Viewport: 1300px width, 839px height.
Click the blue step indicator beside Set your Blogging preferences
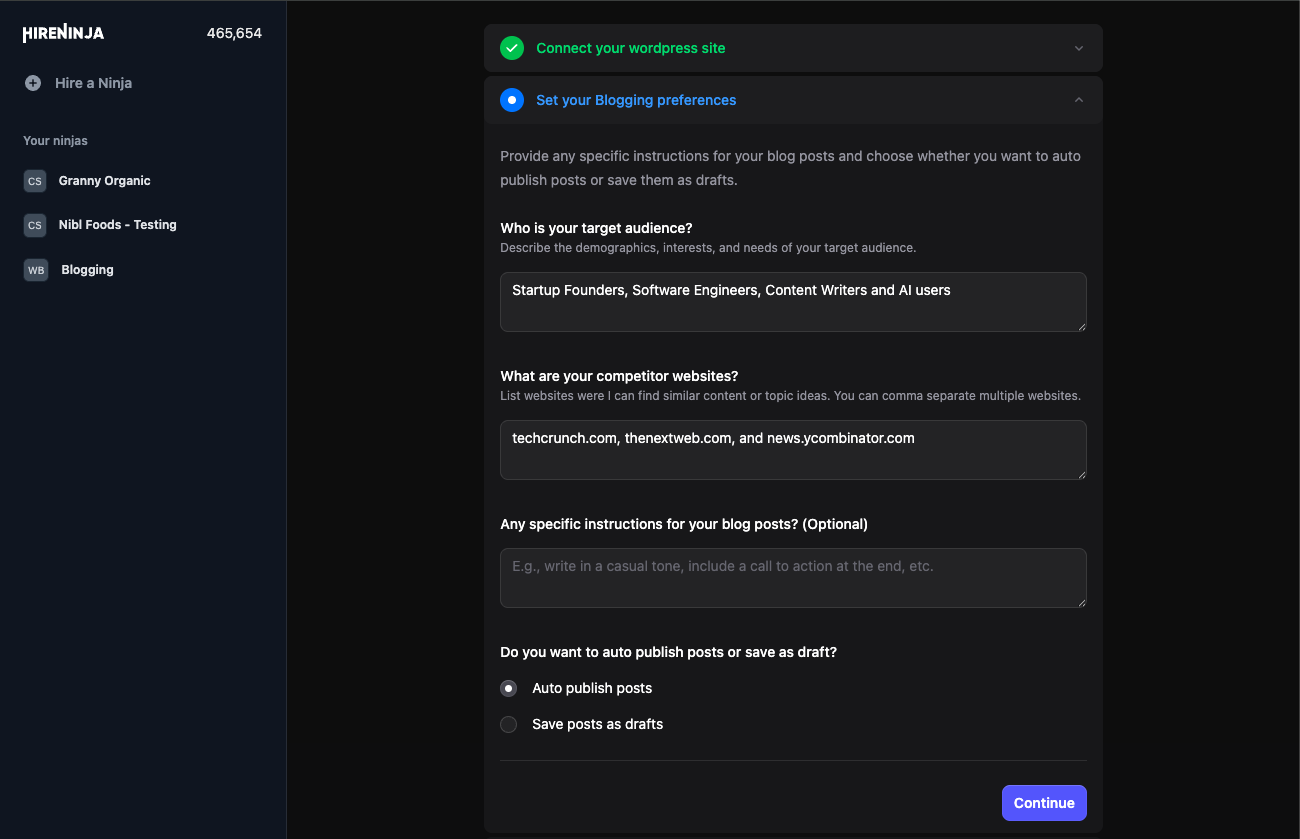pos(512,100)
